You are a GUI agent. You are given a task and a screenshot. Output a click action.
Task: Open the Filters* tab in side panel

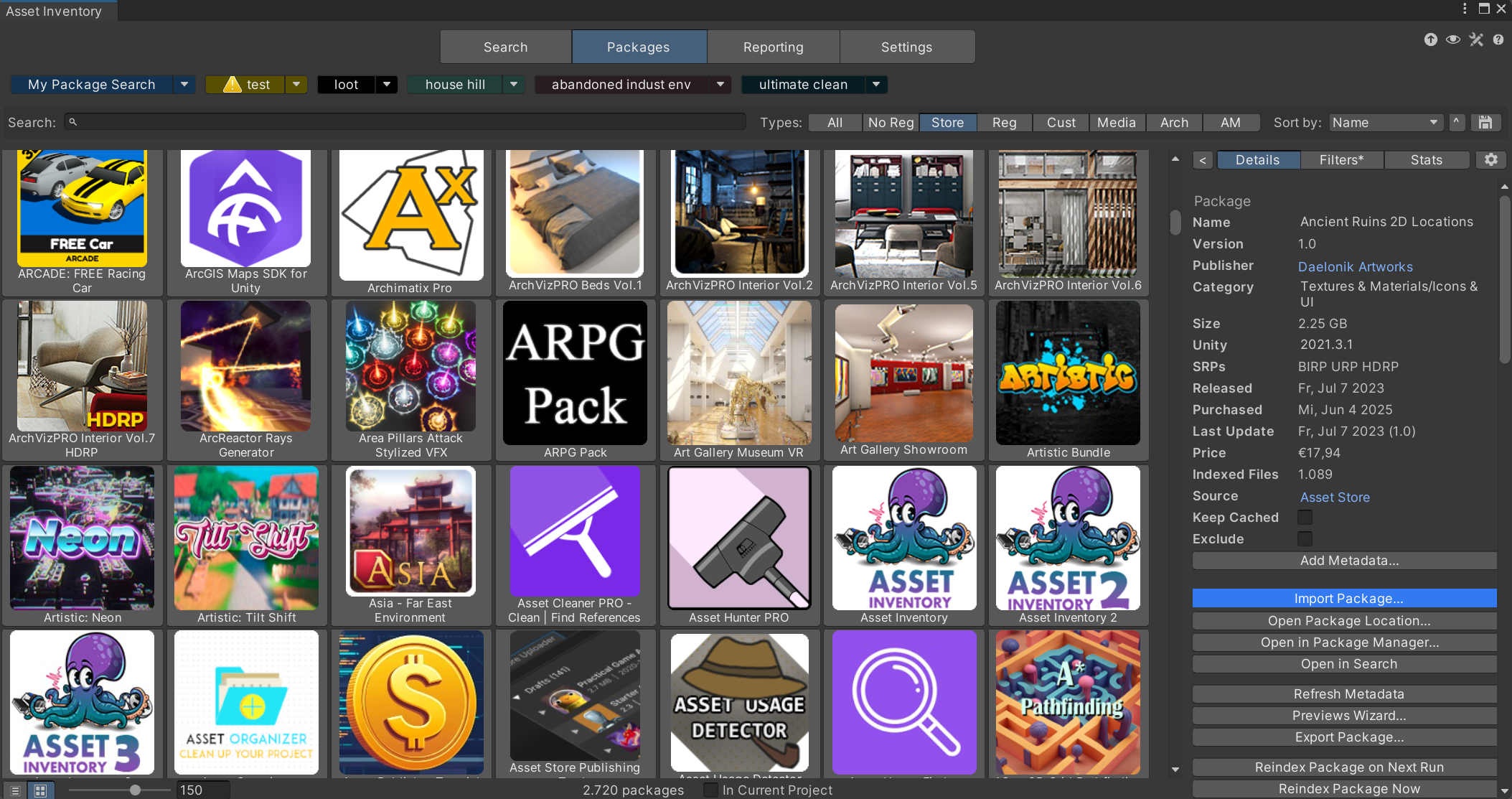pyautogui.click(x=1342, y=160)
